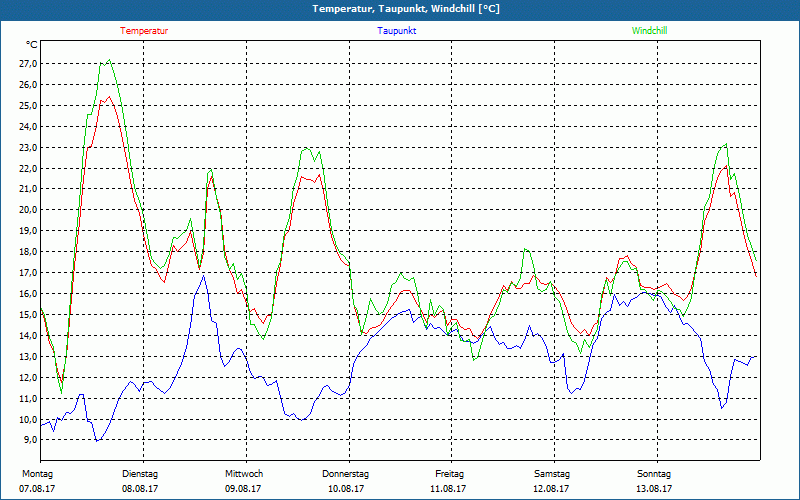Click the 12,0 y-axis value
Viewport: 800px width, 500px height.
click(29, 377)
